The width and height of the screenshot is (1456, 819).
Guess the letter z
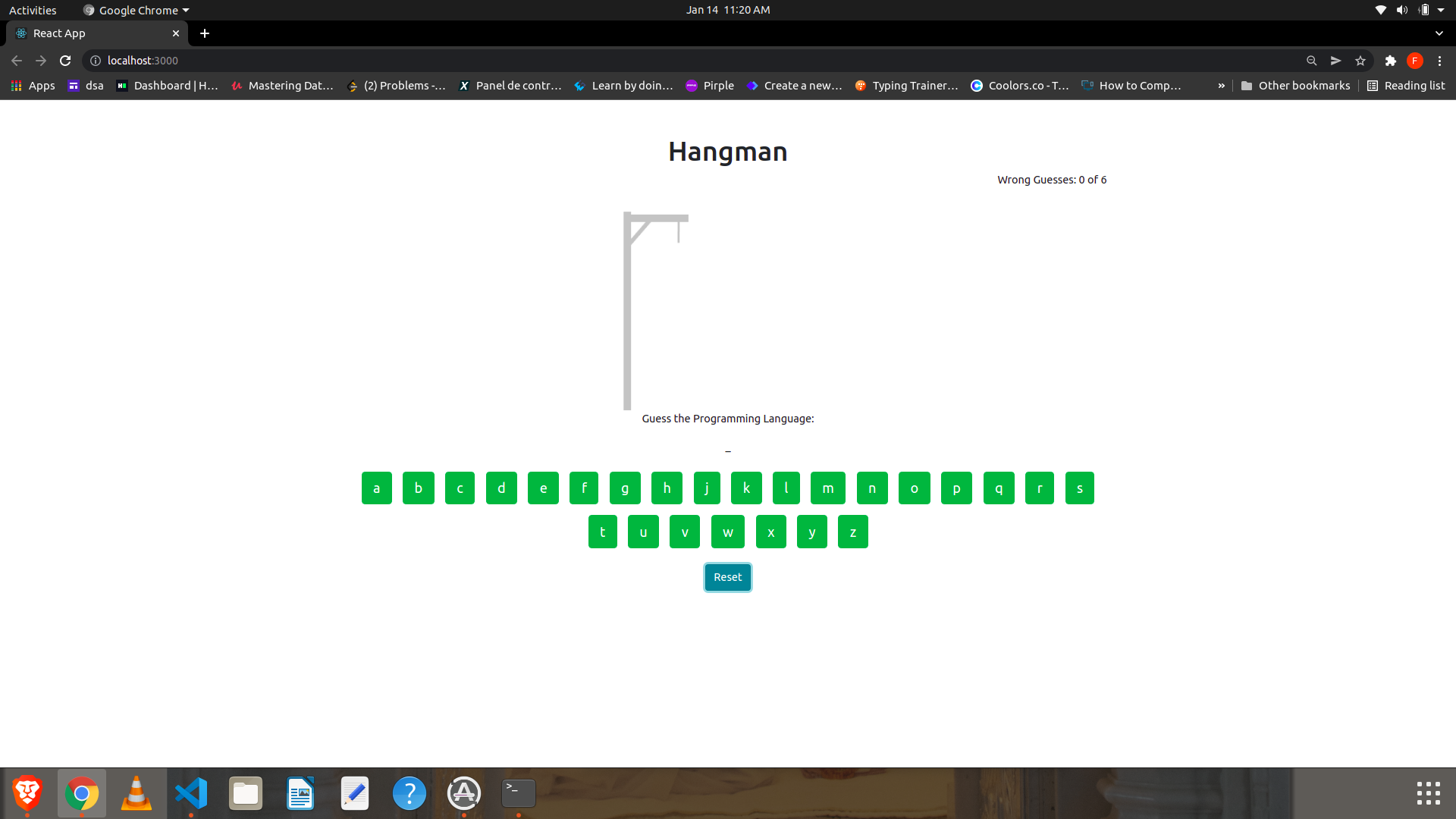coord(852,532)
